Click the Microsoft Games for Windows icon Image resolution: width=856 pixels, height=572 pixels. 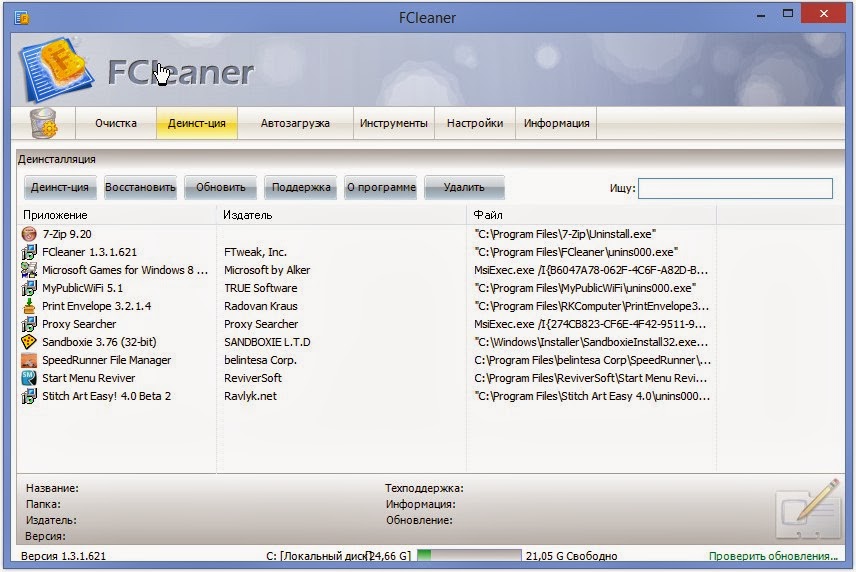pos(29,270)
